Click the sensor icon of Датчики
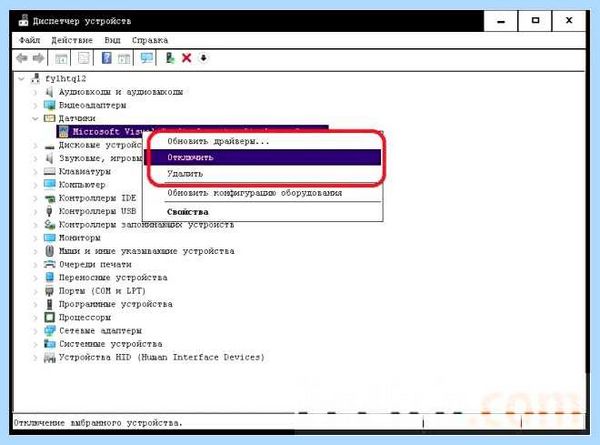This screenshot has width=600, height=445. tap(49, 118)
